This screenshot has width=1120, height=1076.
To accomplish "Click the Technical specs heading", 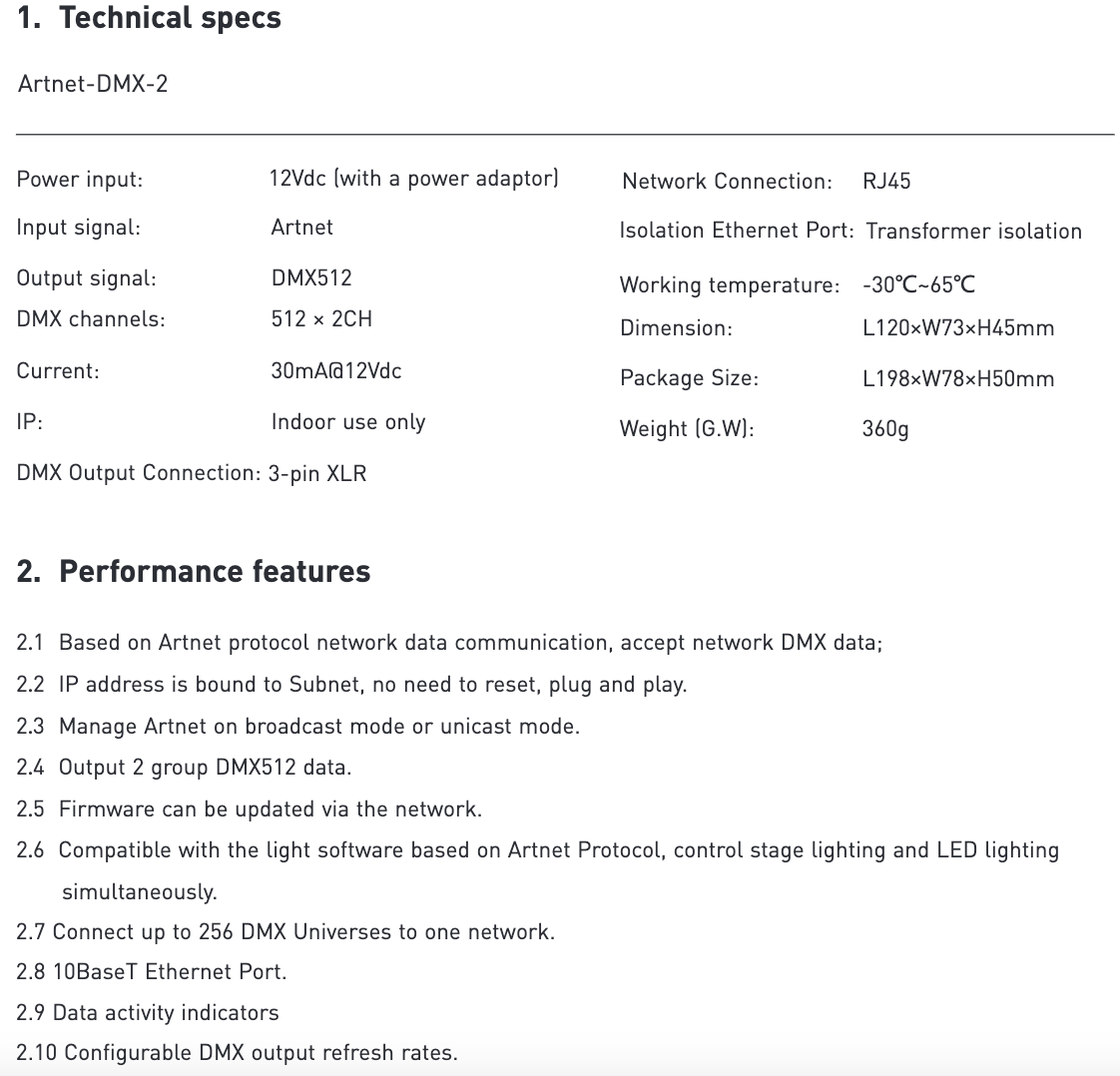I will click(x=149, y=19).
